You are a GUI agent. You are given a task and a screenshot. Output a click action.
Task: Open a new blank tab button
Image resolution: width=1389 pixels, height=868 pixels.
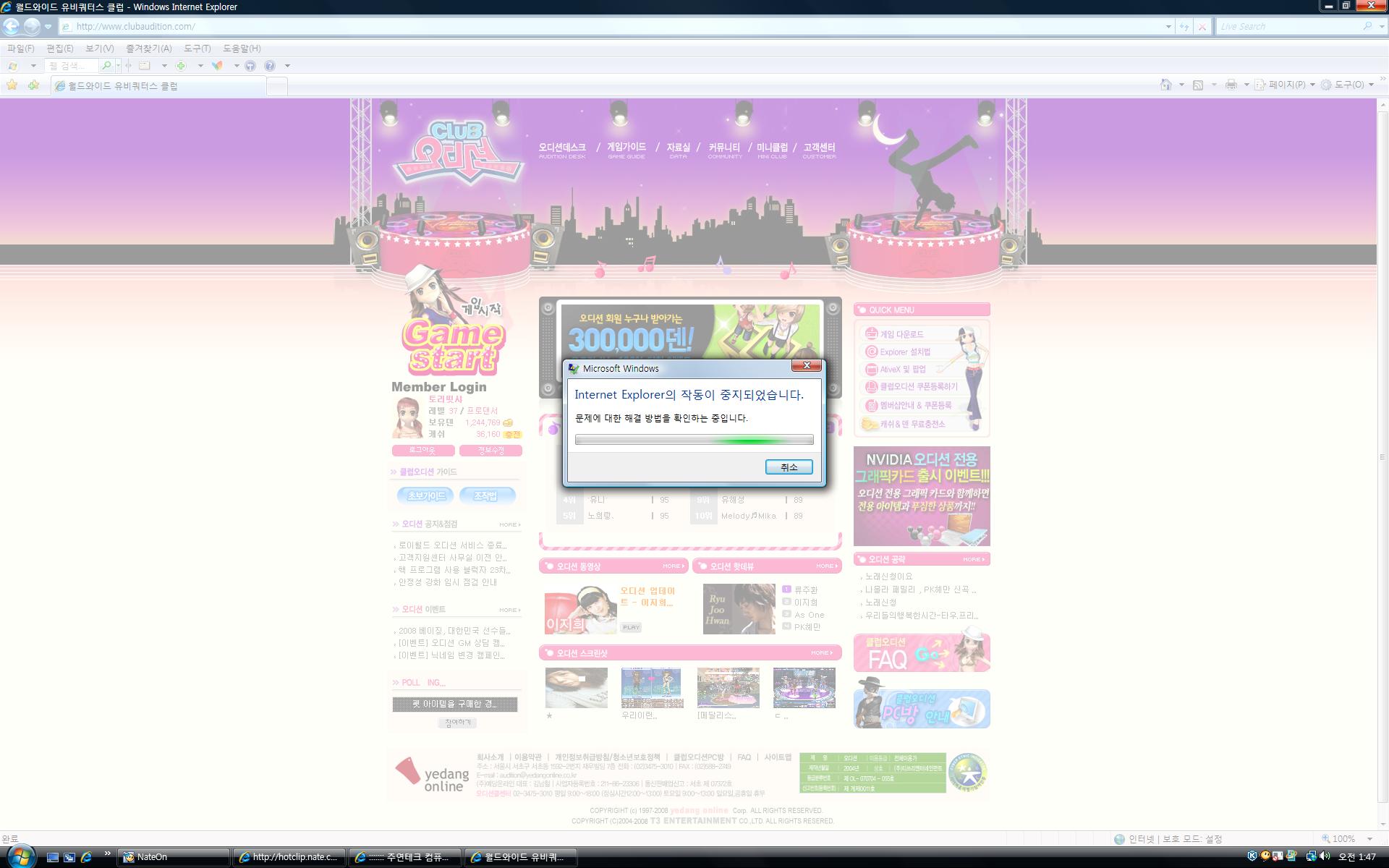point(277,86)
